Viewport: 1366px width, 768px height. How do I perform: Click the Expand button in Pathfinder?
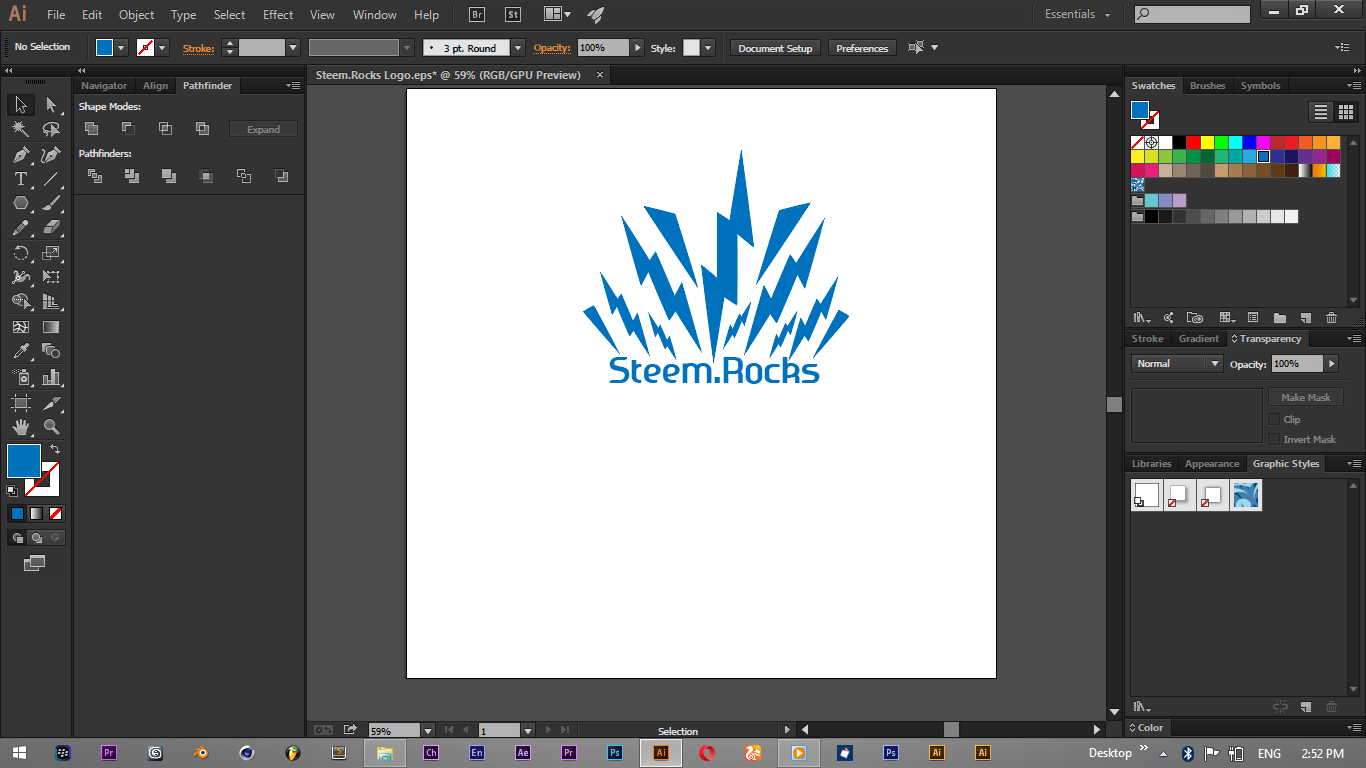coord(263,129)
